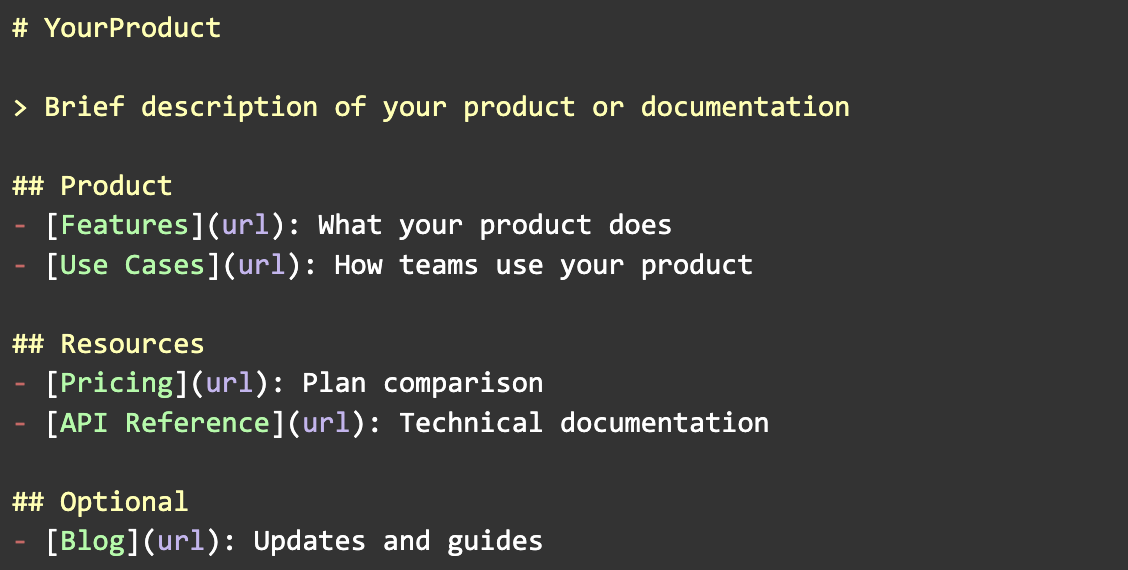Click the url placeholder after Use Cases
Viewport: 1128px width, 570px height.
[261, 265]
